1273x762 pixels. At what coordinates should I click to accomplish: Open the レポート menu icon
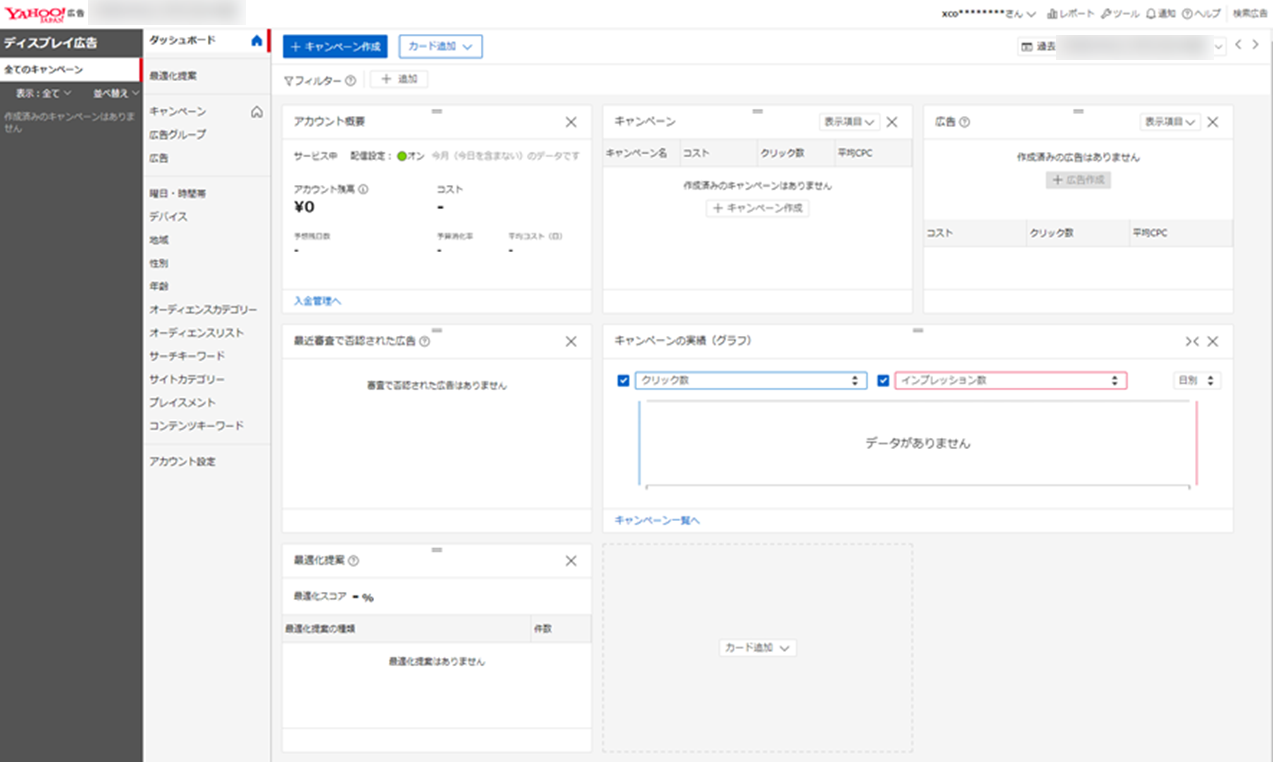(x=1053, y=14)
